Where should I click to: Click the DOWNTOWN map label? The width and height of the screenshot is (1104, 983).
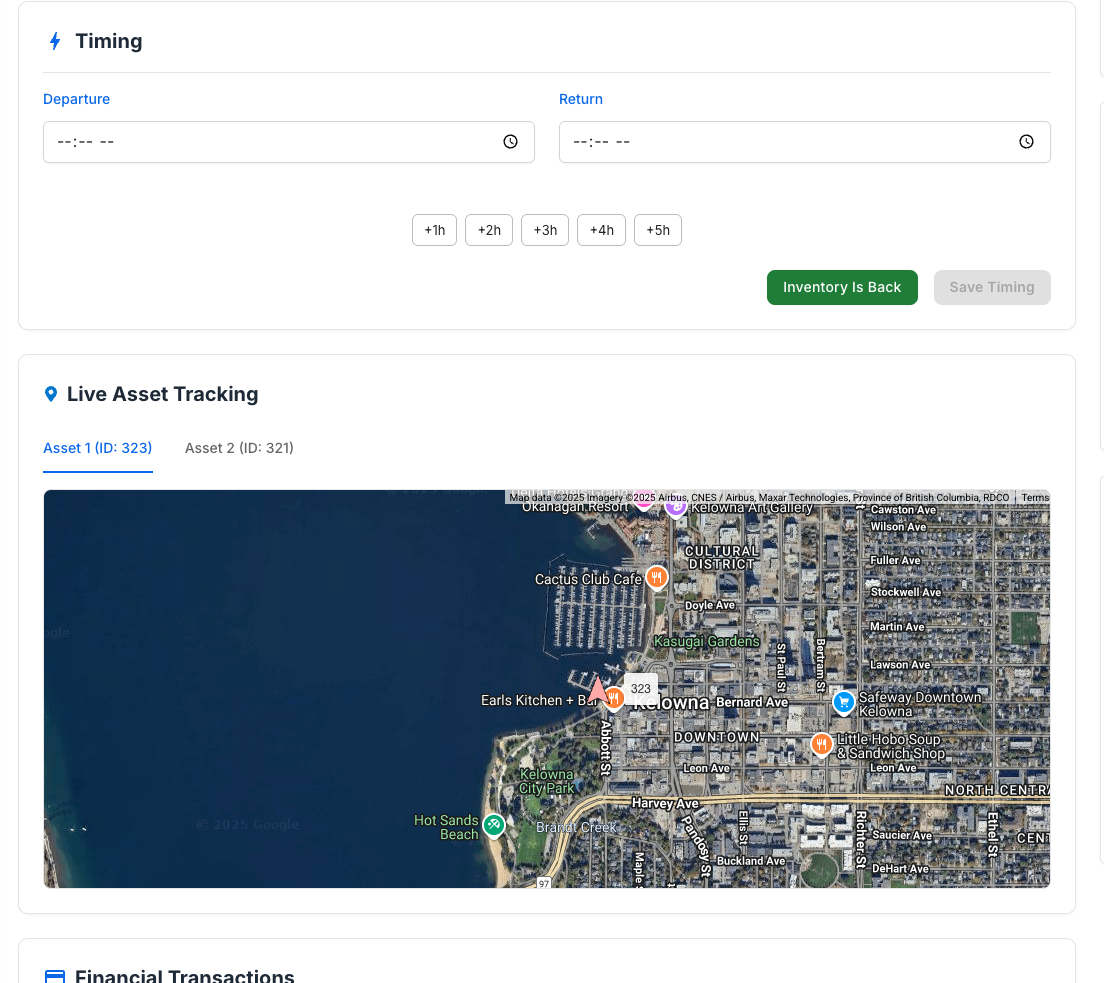click(x=717, y=737)
